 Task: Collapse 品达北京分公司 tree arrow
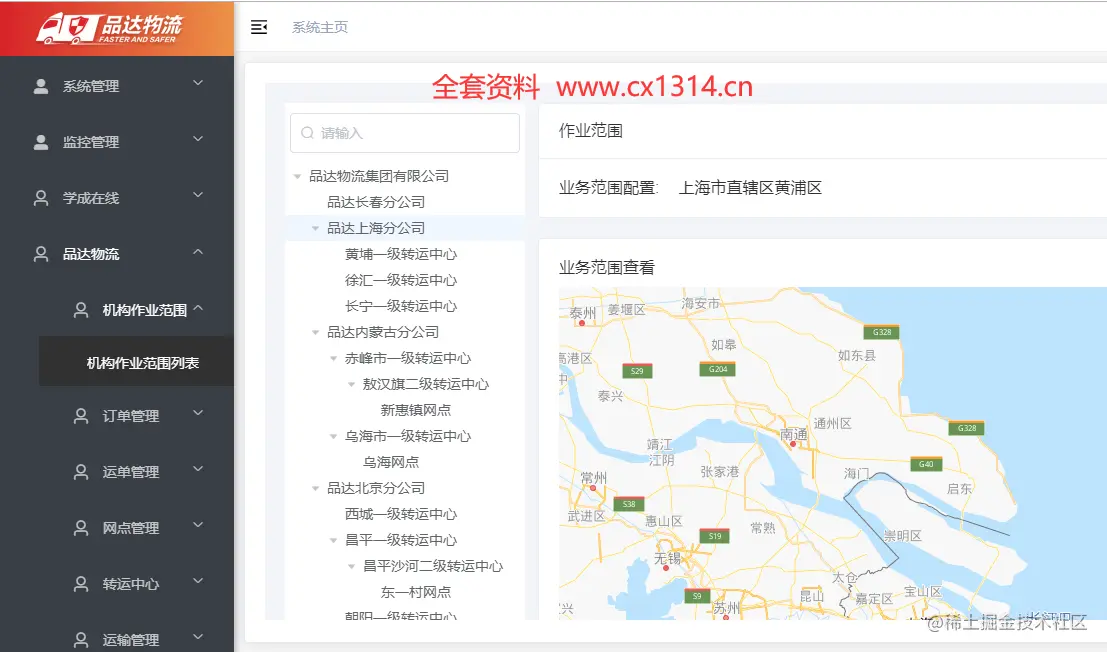click(x=316, y=488)
